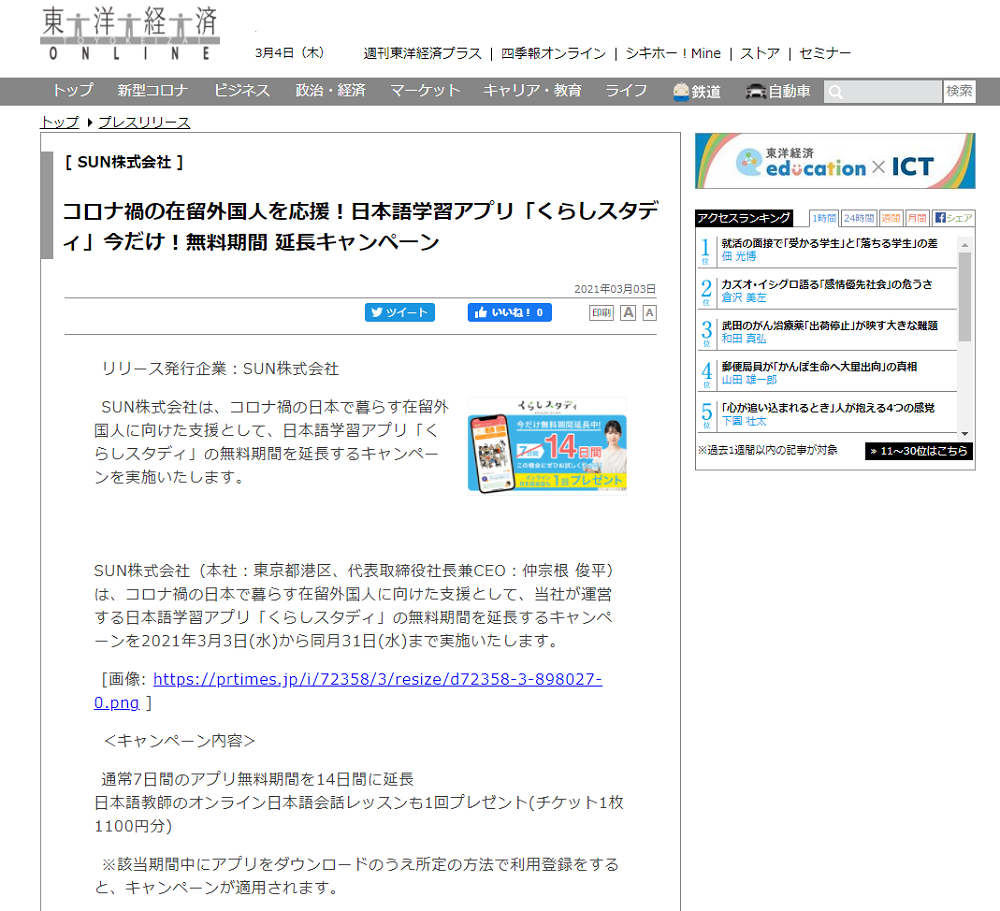Click the line 通常7日間のアプリ無料期間を14日間に延長
This screenshot has width=1000, height=911.
pyautogui.click(x=257, y=779)
